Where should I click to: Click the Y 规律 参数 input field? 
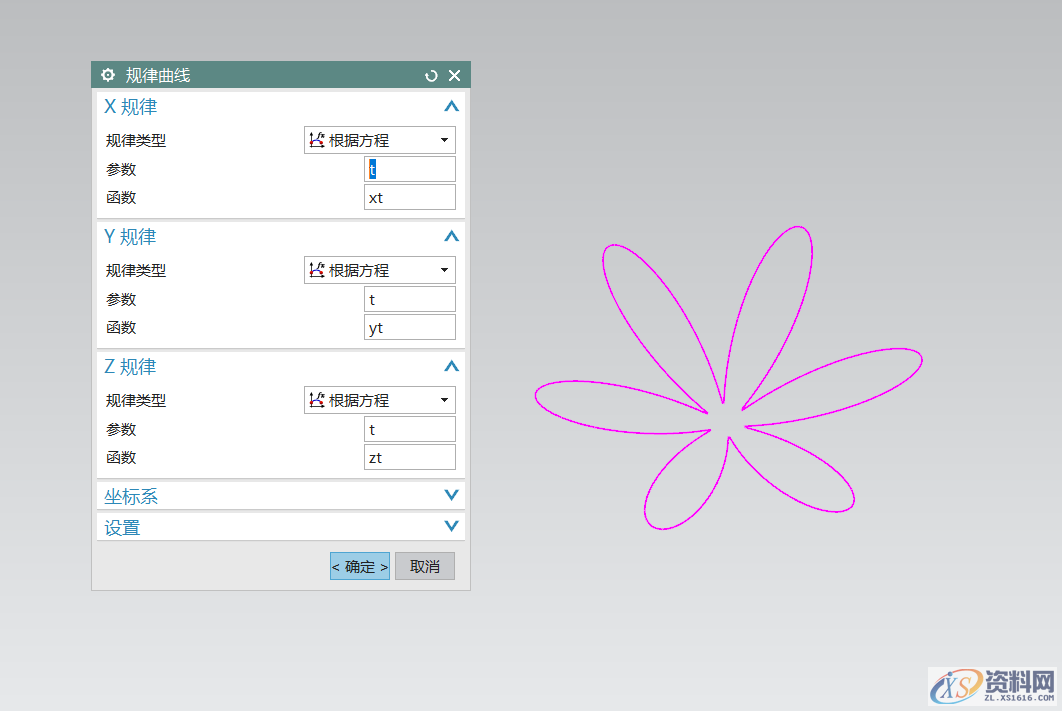click(x=410, y=299)
